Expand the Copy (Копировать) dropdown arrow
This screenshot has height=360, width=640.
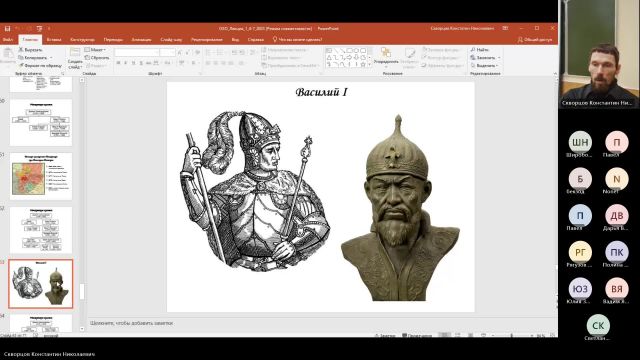(51, 58)
